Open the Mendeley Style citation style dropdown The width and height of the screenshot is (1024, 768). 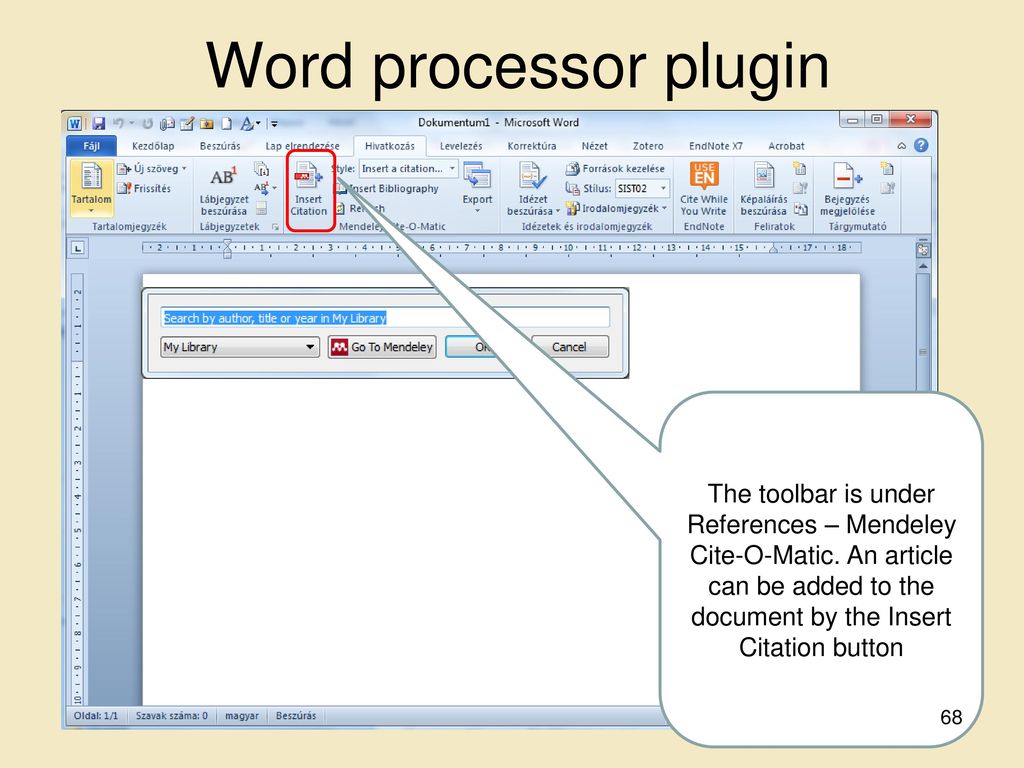pos(452,168)
